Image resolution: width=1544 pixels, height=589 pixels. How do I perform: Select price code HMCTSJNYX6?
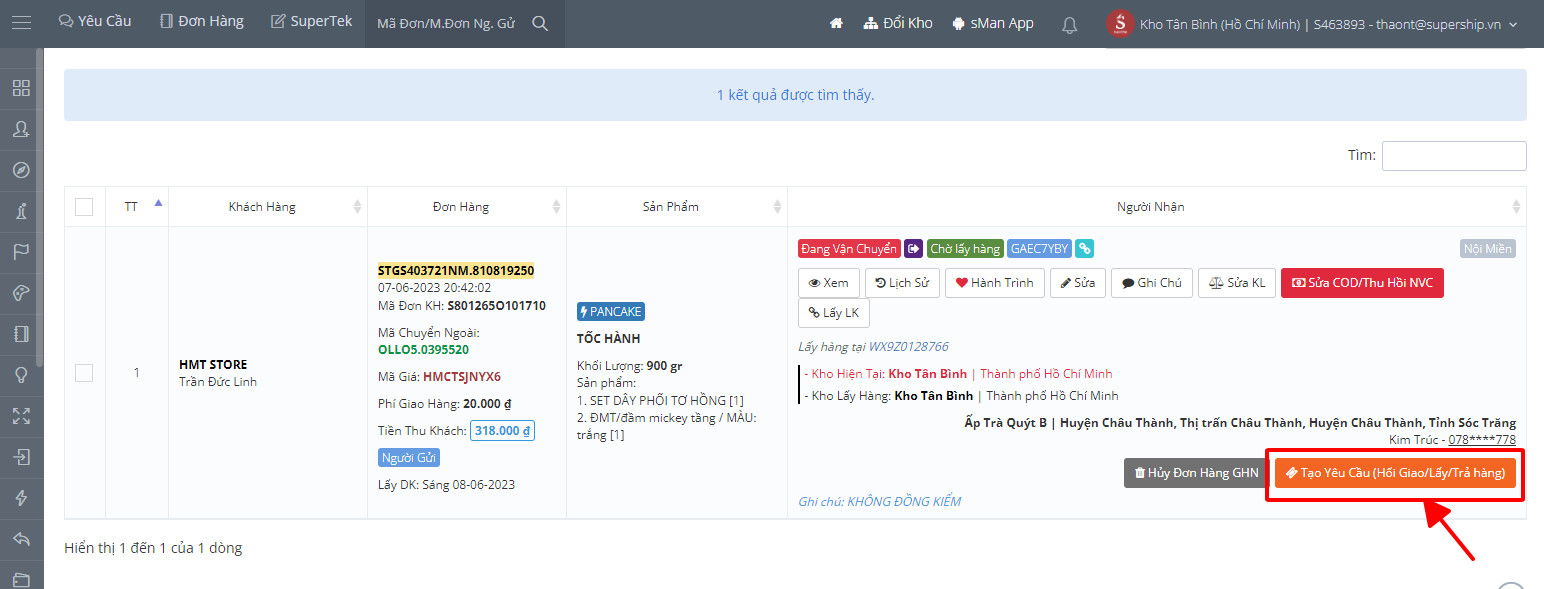pos(462,377)
